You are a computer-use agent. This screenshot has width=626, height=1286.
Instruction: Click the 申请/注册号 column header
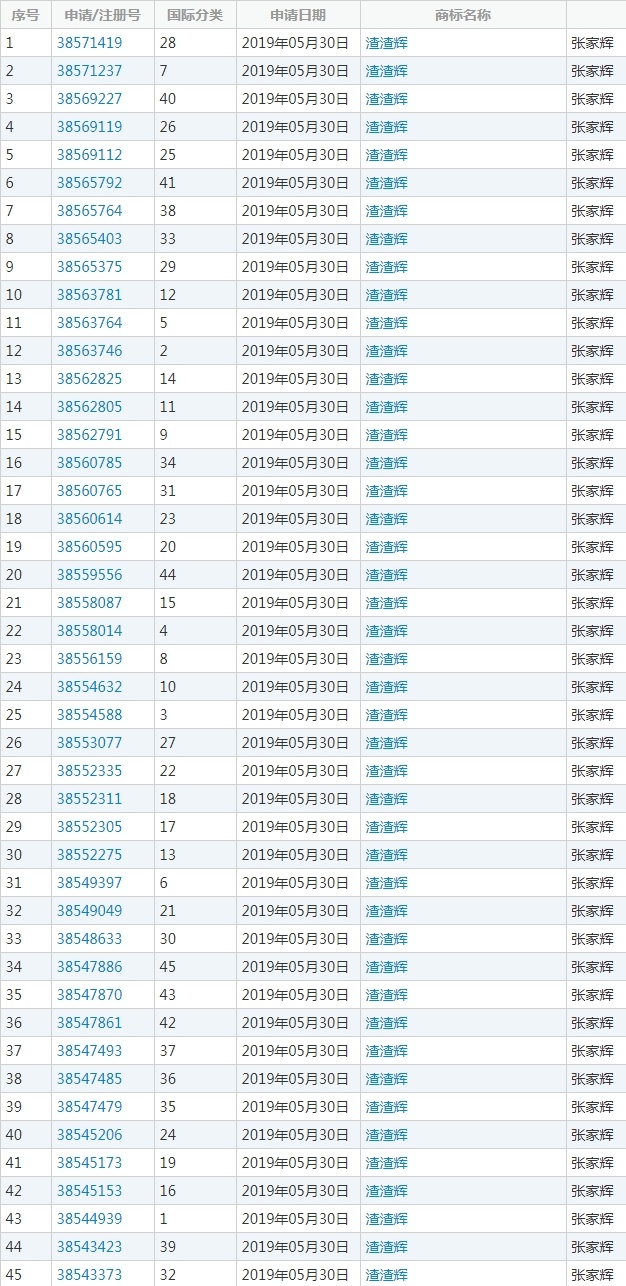[102, 15]
